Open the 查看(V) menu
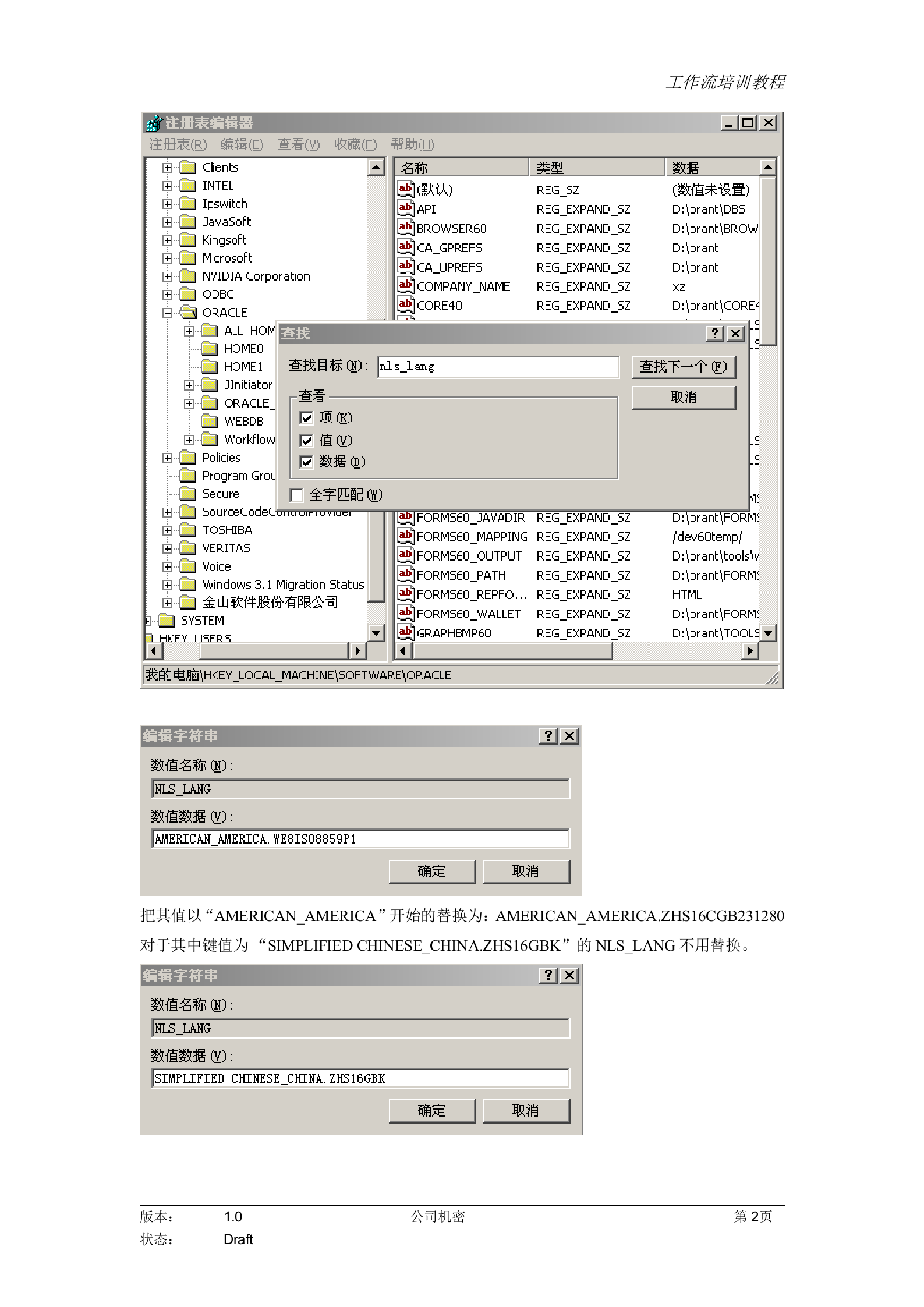 click(299, 144)
